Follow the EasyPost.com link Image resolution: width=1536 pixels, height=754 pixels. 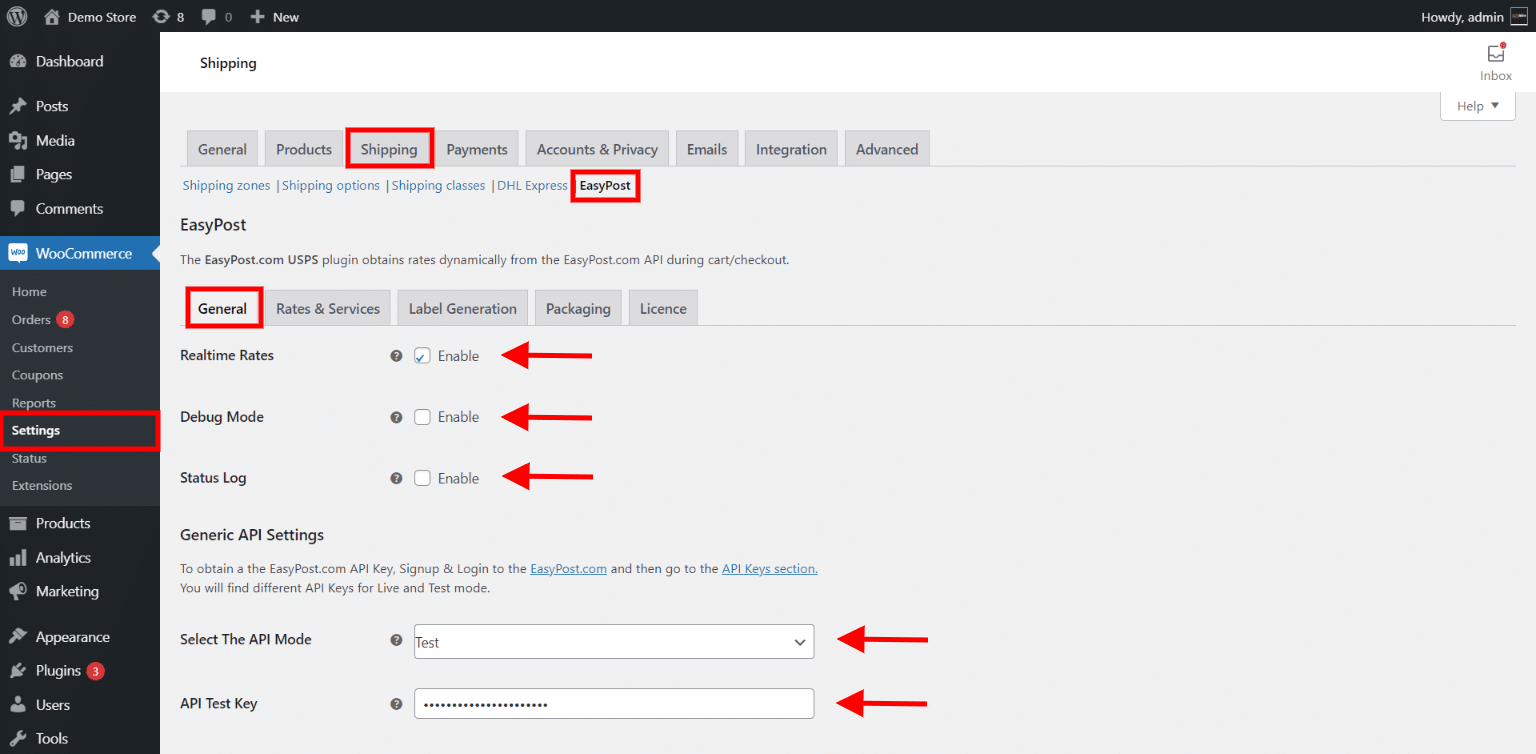click(568, 569)
